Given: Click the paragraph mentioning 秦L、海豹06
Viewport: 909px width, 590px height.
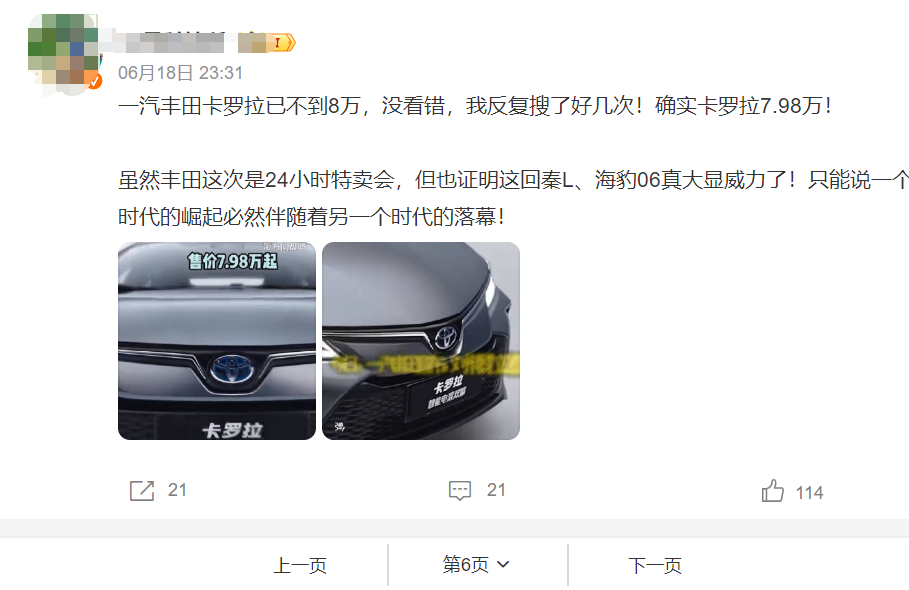Looking at the screenshot, I should tap(513, 199).
